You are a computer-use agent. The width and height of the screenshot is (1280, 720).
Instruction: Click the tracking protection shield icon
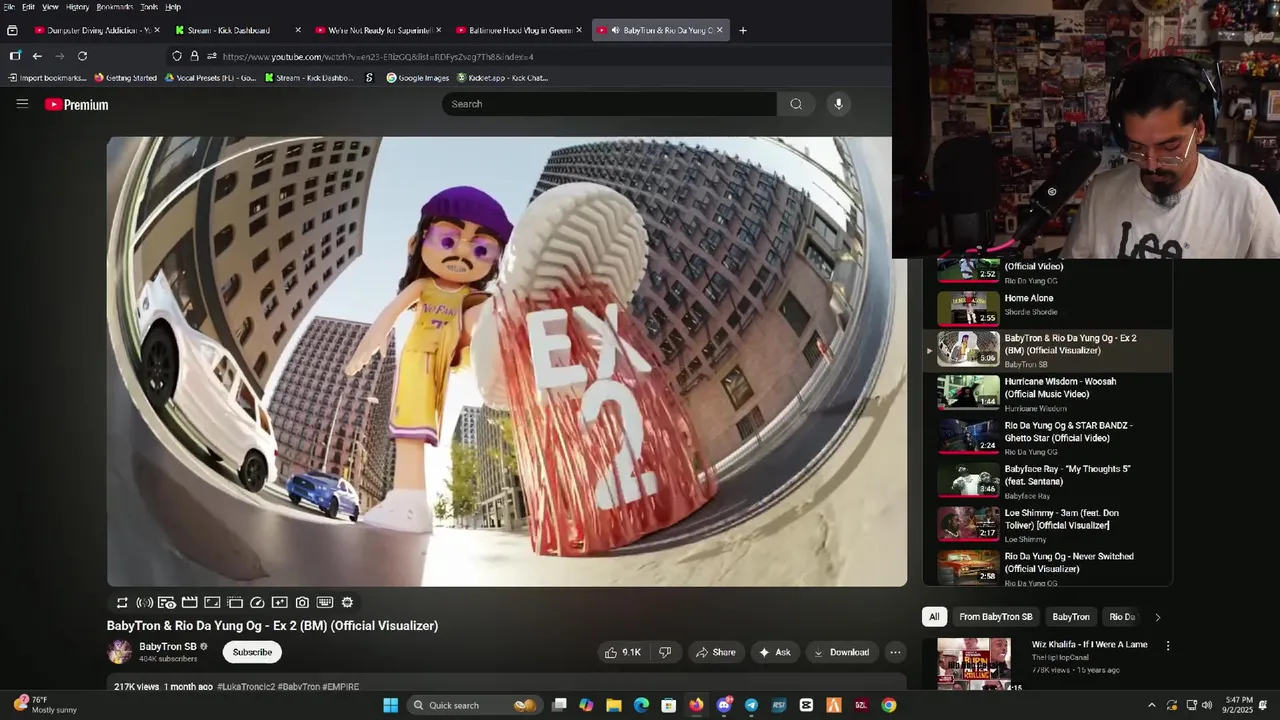coord(177,56)
